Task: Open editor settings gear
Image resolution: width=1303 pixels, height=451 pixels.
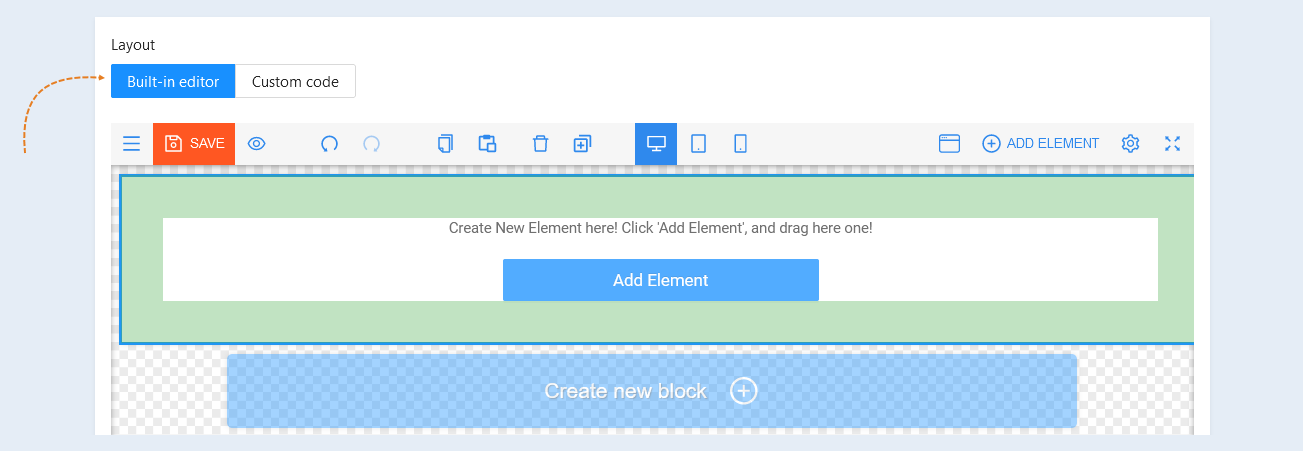Action: tap(1130, 144)
